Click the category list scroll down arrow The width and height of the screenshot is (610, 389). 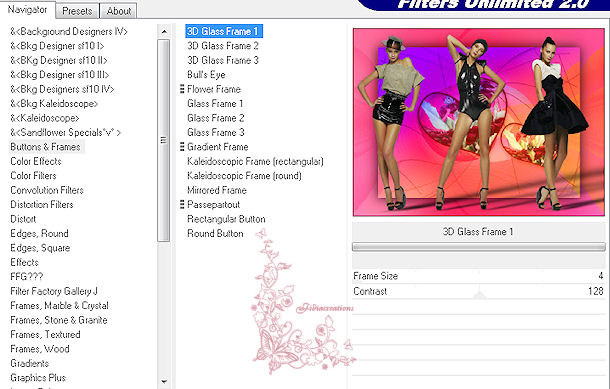click(164, 382)
